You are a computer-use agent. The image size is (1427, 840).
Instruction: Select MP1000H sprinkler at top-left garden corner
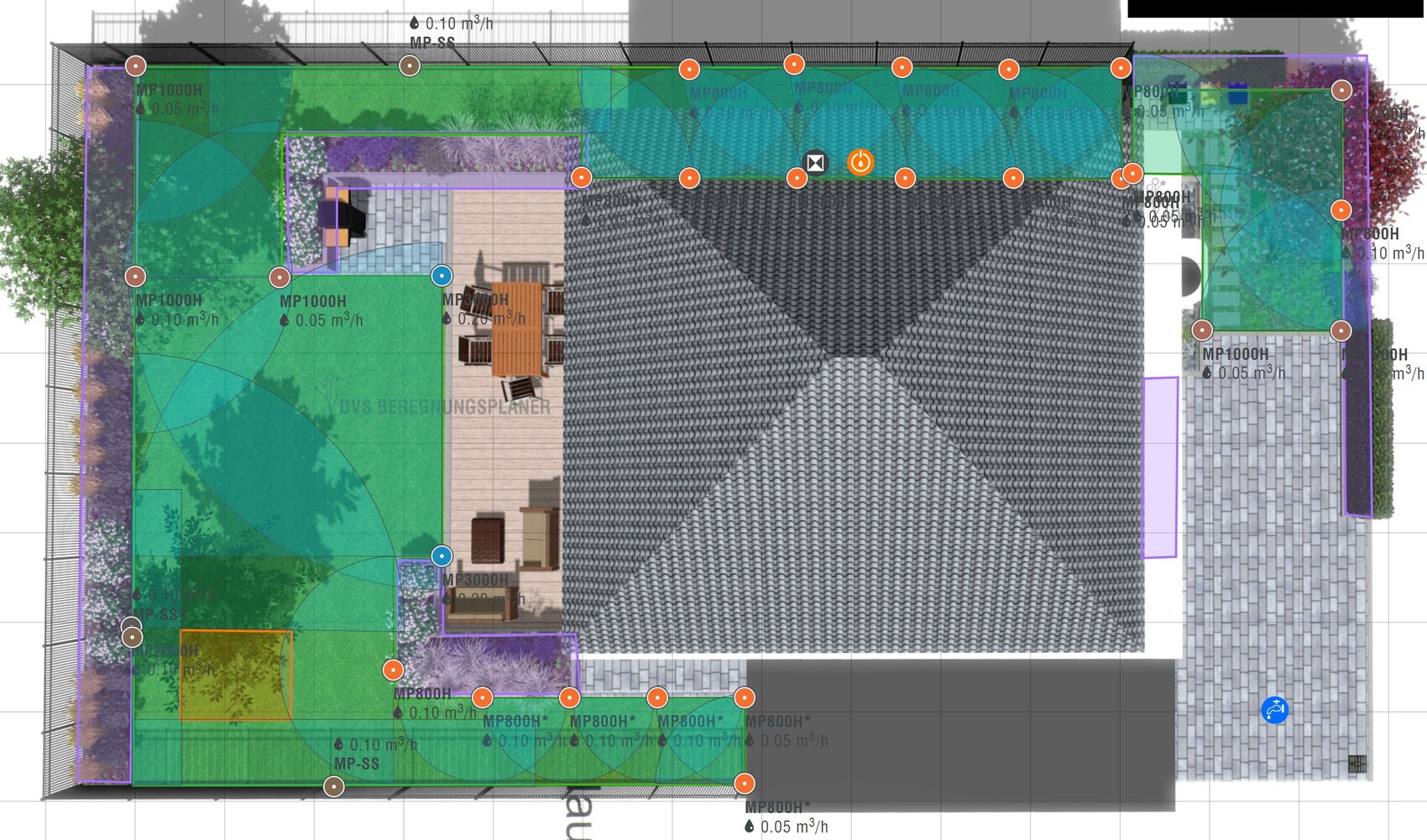click(x=135, y=65)
